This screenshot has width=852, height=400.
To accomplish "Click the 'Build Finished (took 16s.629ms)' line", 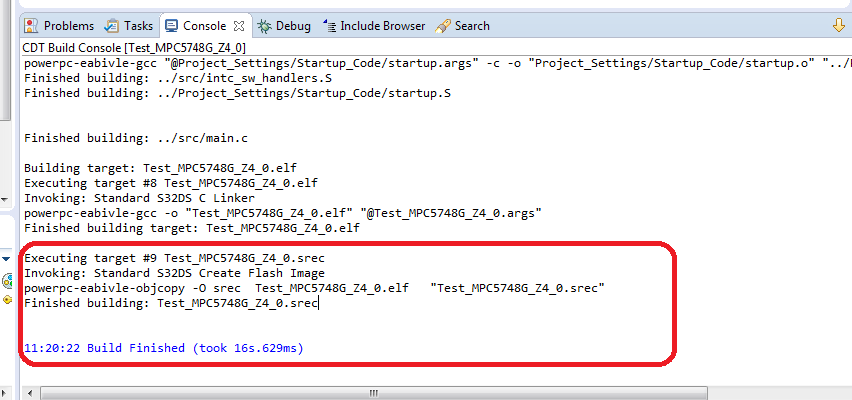I will [x=164, y=348].
